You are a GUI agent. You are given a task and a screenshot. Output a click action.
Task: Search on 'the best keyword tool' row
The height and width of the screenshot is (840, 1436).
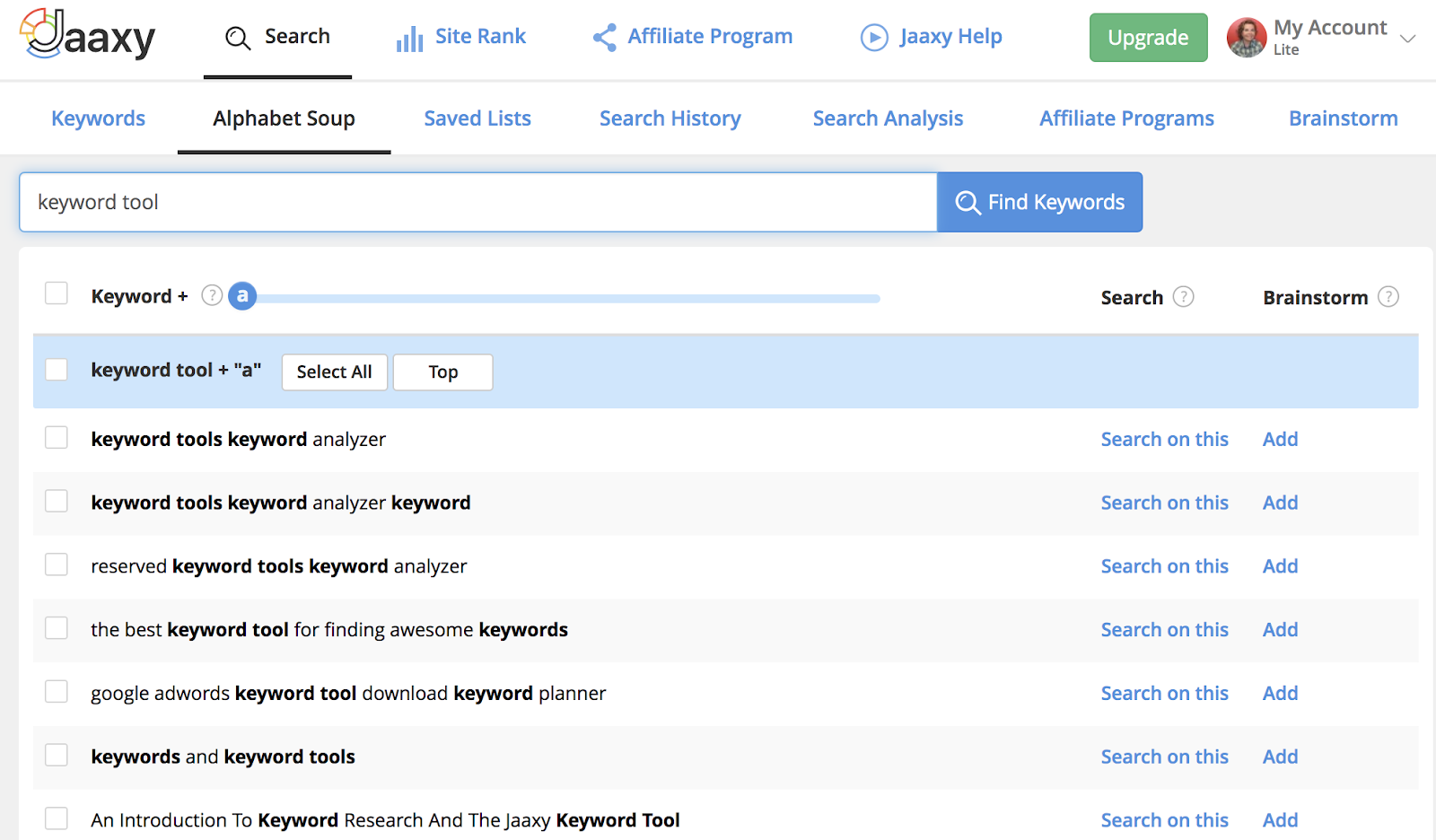click(x=1164, y=630)
